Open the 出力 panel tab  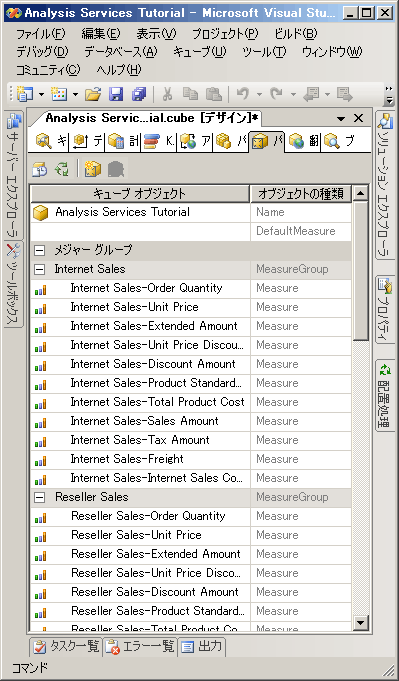point(201,646)
